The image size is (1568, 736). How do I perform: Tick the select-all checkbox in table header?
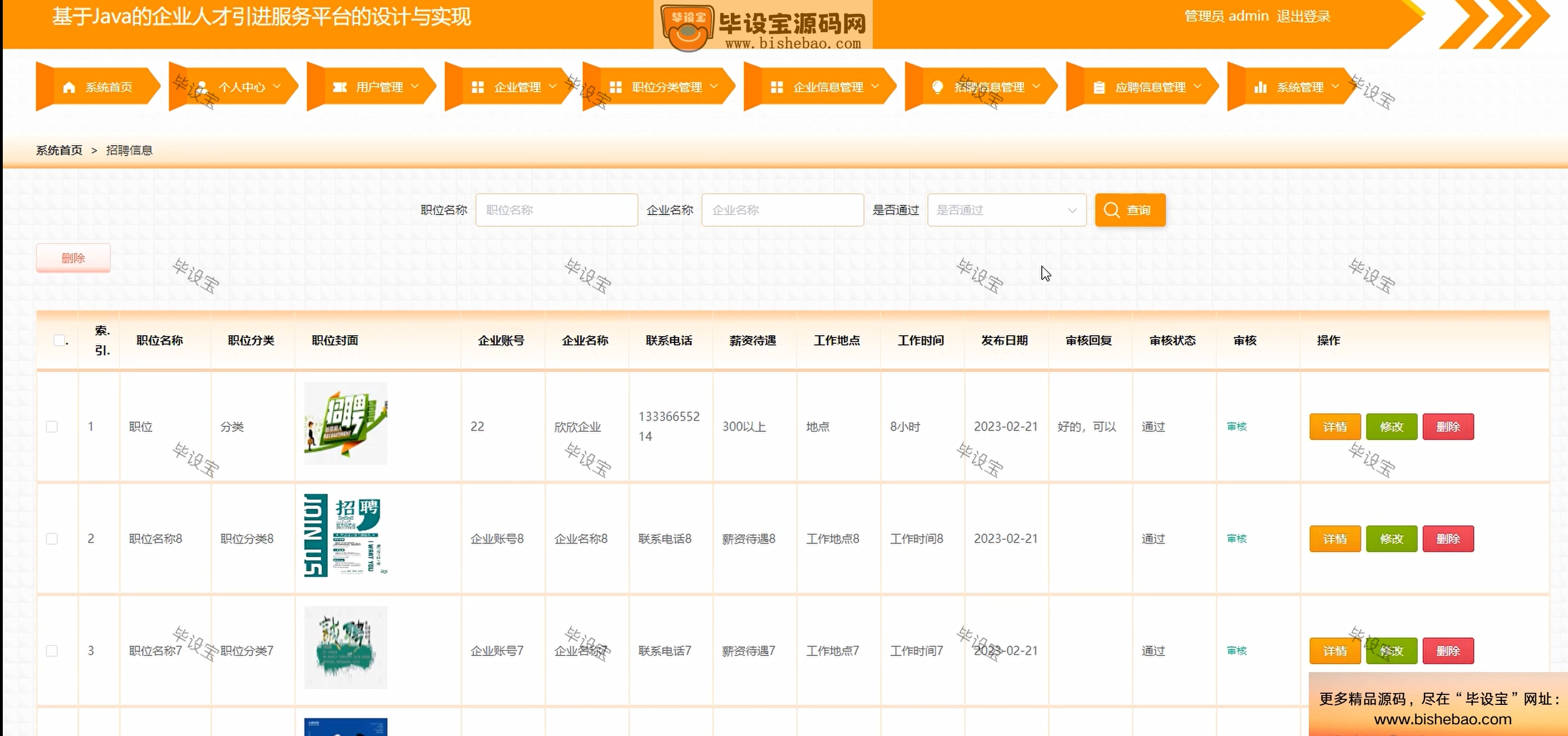(x=59, y=341)
